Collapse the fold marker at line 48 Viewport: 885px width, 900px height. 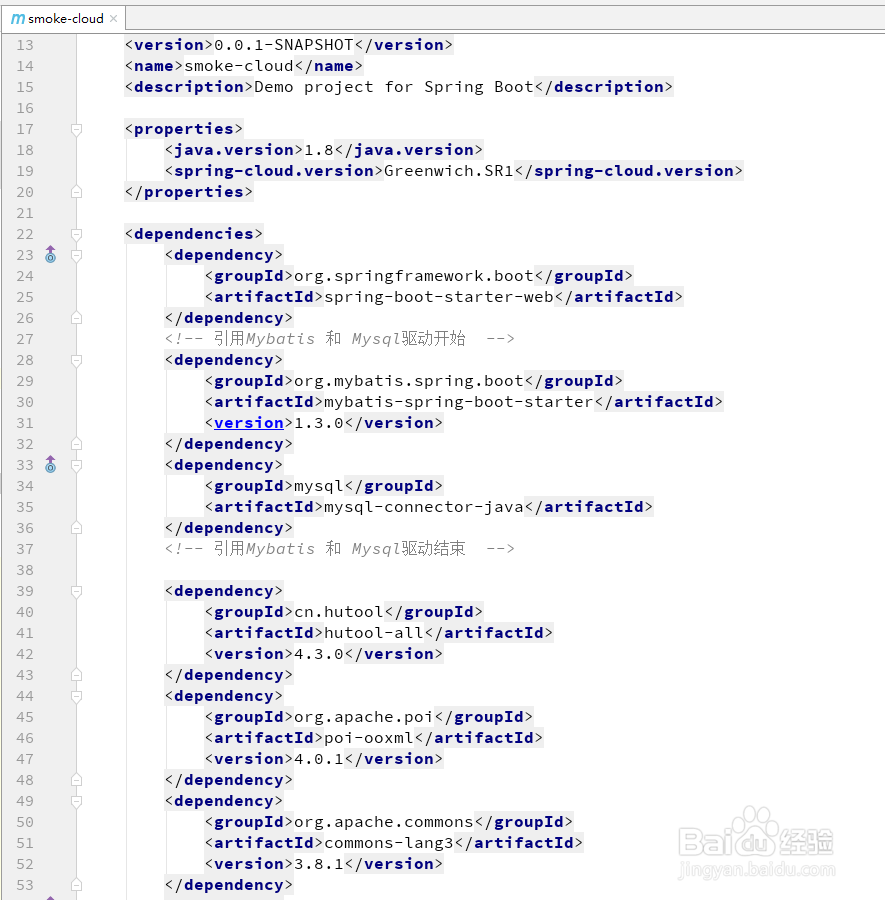coord(76,780)
